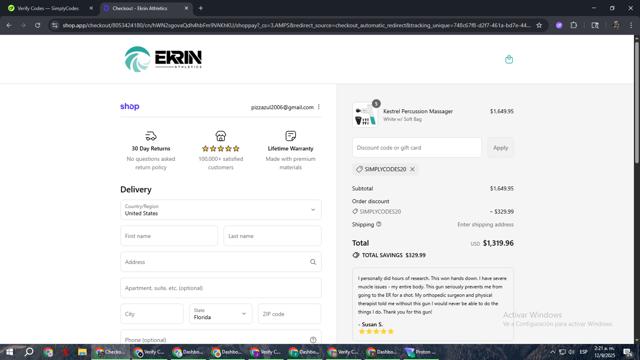Click the City field

(152, 314)
